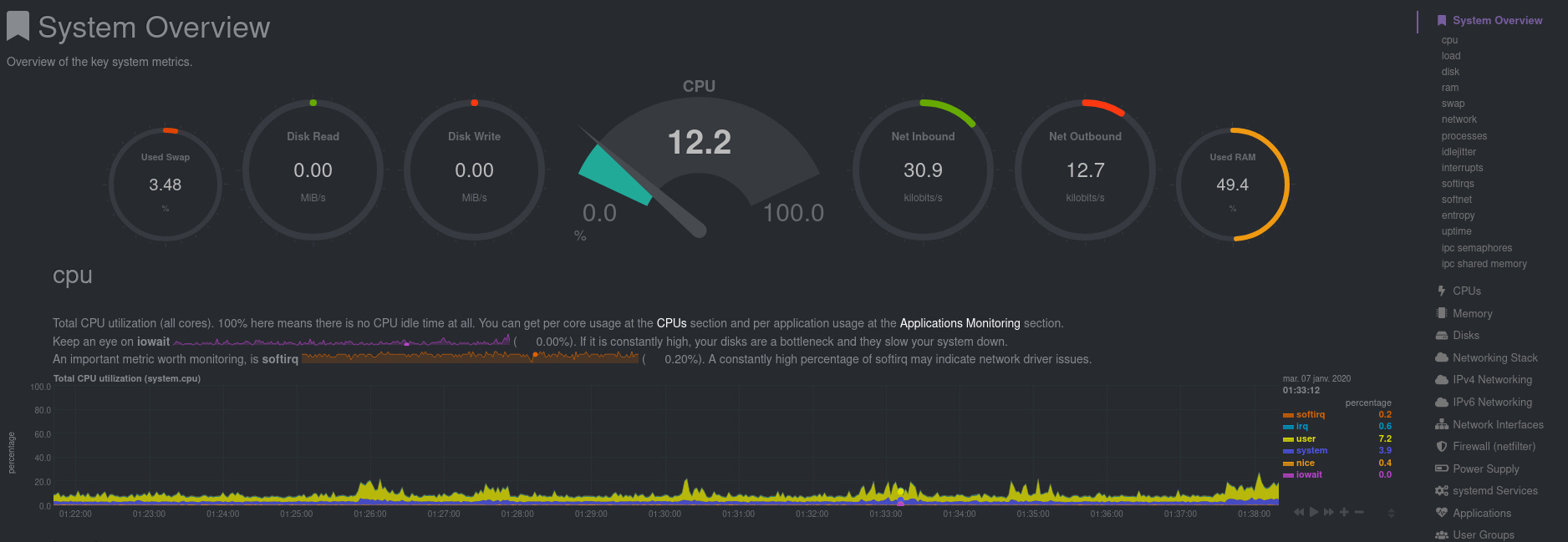Click the percentage legend header
The width and height of the screenshot is (1568, 542).
[x=1368, y=403]
